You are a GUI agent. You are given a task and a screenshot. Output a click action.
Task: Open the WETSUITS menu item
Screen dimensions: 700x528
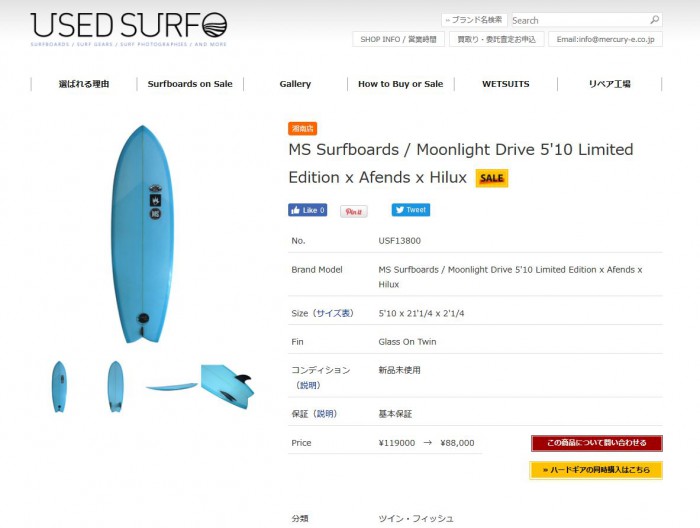point(505,84)
